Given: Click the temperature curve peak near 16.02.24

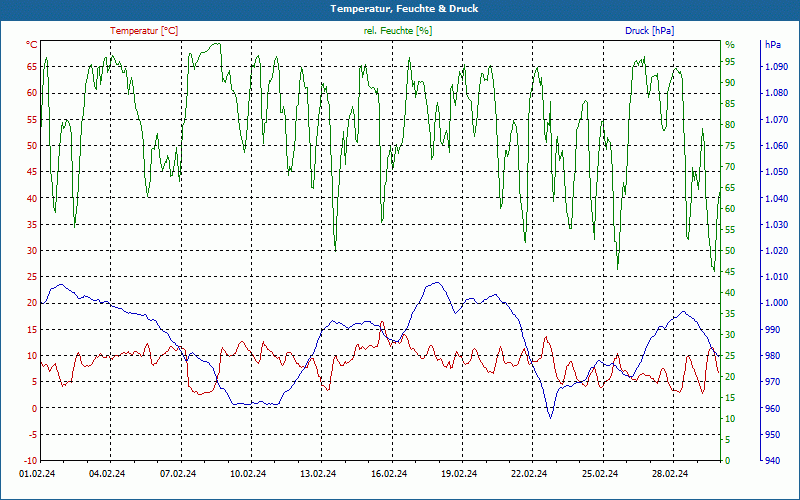Looking at the screenshot, I should tap(382, 322).
